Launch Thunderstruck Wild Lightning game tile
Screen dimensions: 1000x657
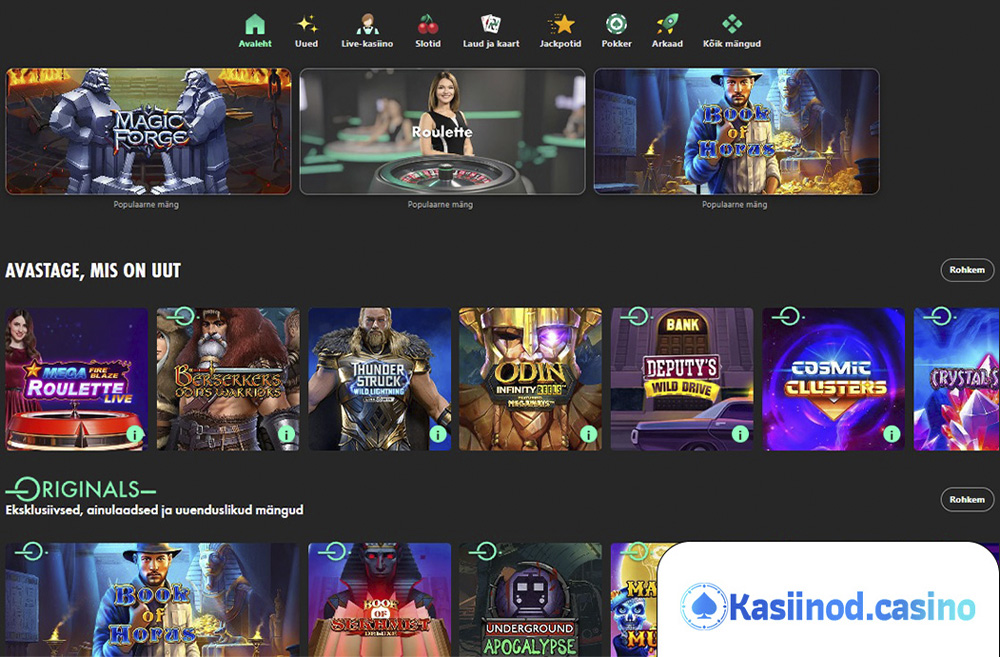click(379, 379)
